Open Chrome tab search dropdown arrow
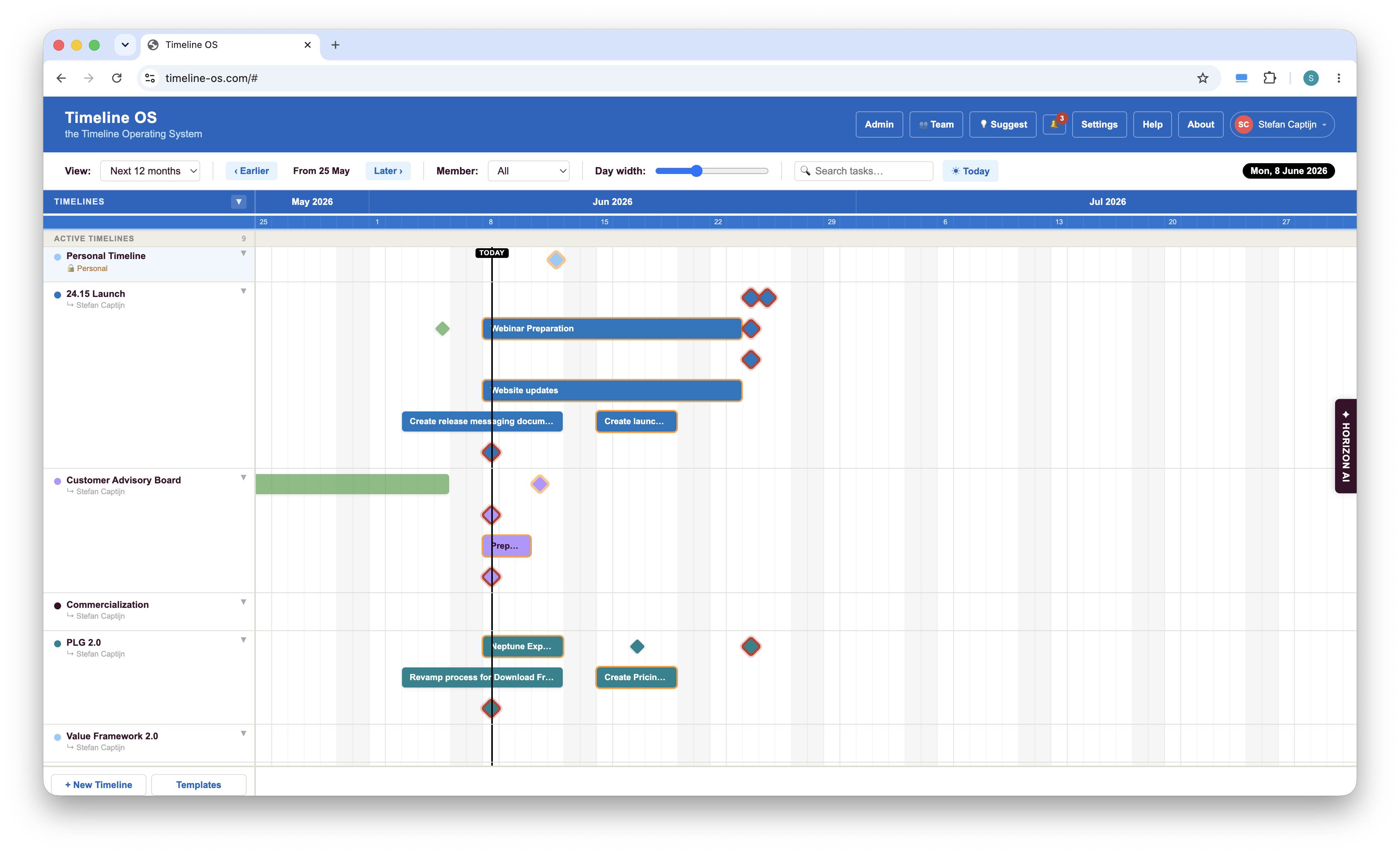The width and height of the screenshot is (1400, 853). pos(125,45)
